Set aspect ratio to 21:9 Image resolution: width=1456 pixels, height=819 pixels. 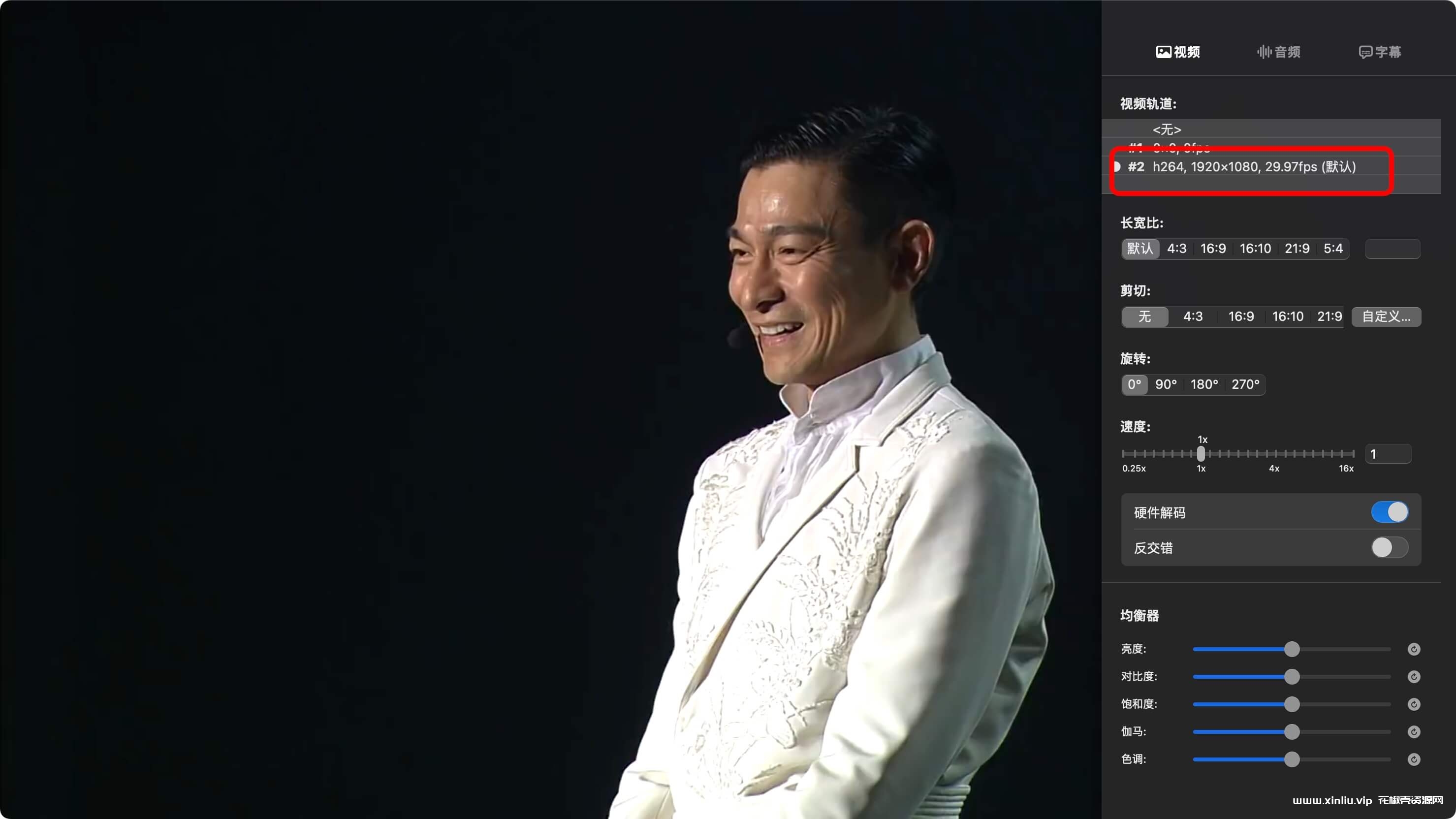pyautogui.click(x=1297, y=249)
